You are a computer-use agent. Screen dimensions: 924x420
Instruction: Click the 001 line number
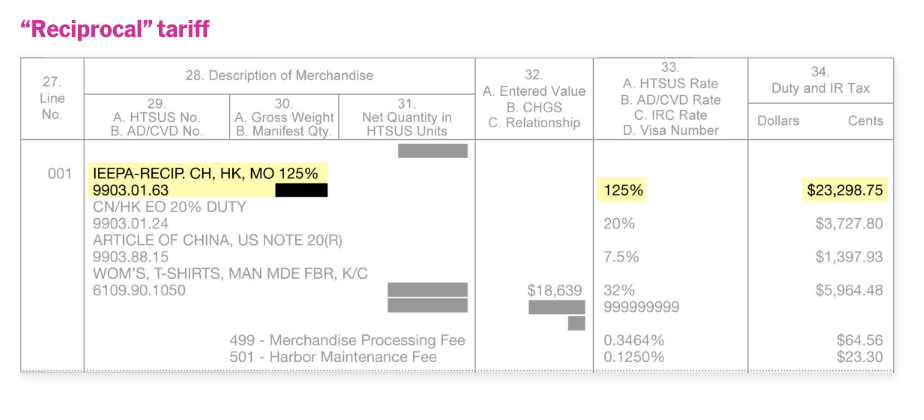60,174
